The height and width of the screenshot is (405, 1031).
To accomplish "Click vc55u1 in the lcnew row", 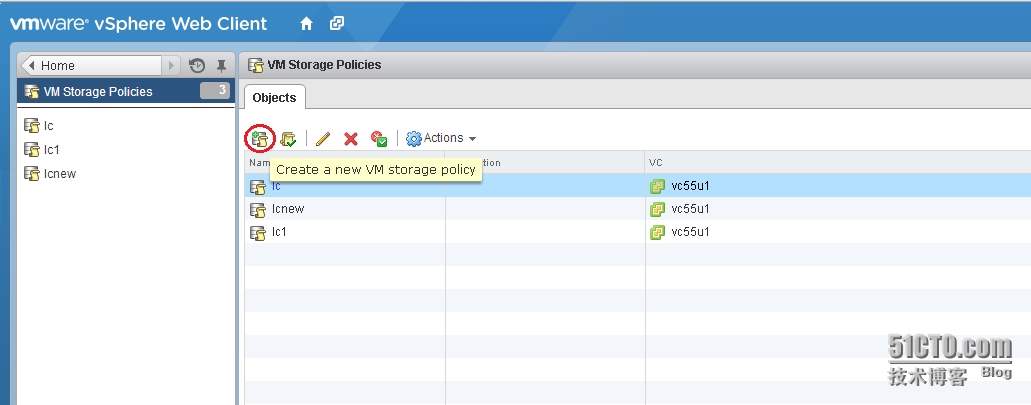I will click(690, 209).
